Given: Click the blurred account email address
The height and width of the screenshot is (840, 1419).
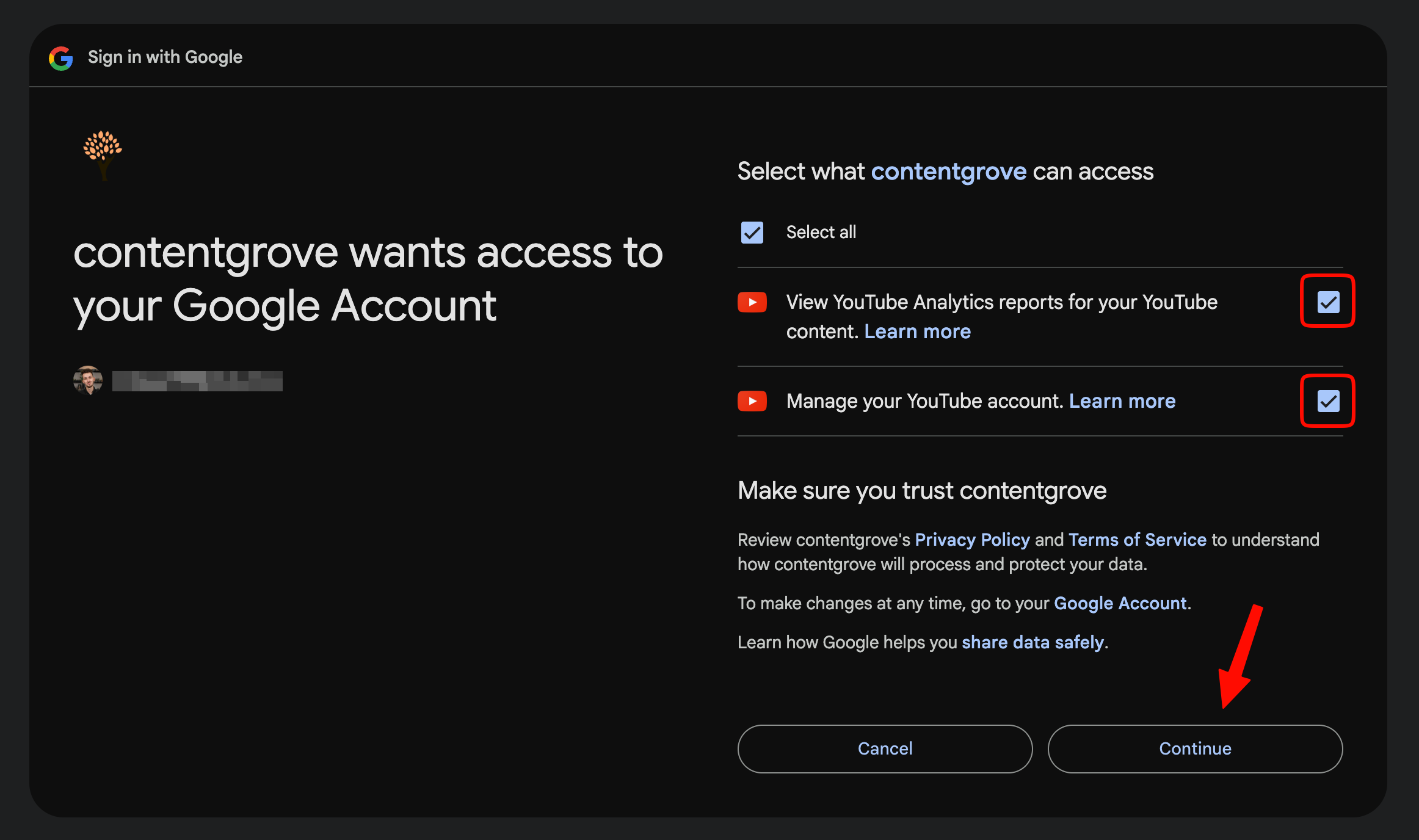Looking at the screenshot, I should 197,381.
